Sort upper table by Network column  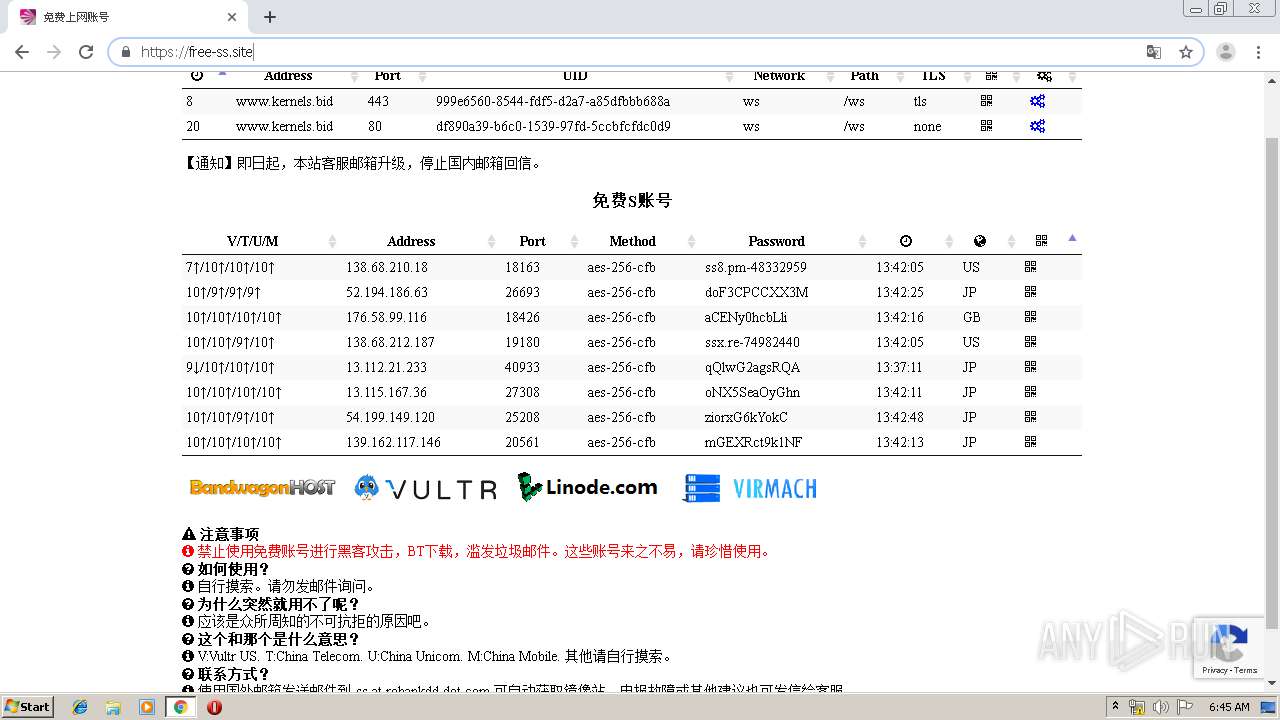coord(787,76)
